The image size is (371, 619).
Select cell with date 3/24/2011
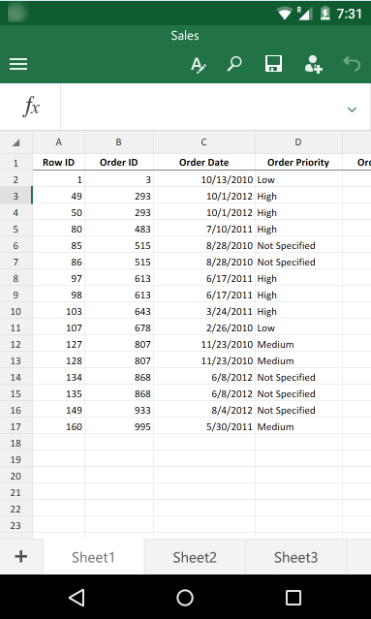(204, 311)
